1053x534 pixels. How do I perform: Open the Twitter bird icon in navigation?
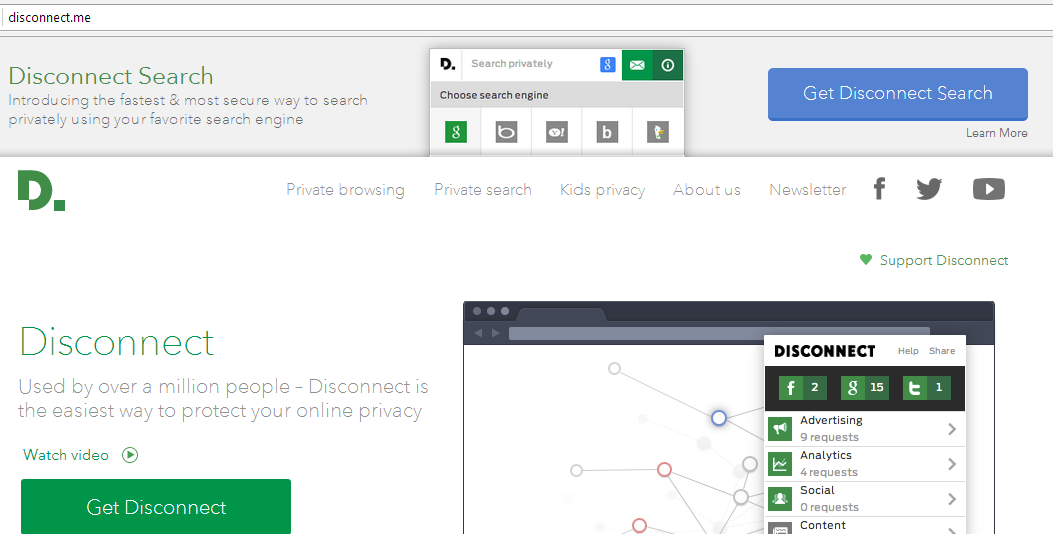(929, 189)
